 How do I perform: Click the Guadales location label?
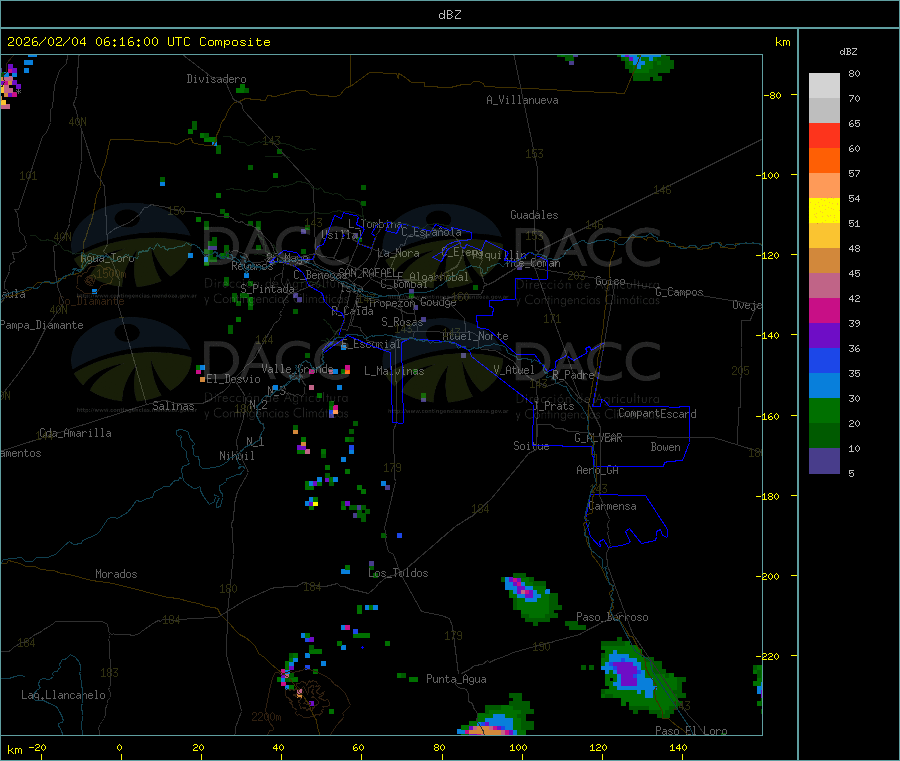534,215
